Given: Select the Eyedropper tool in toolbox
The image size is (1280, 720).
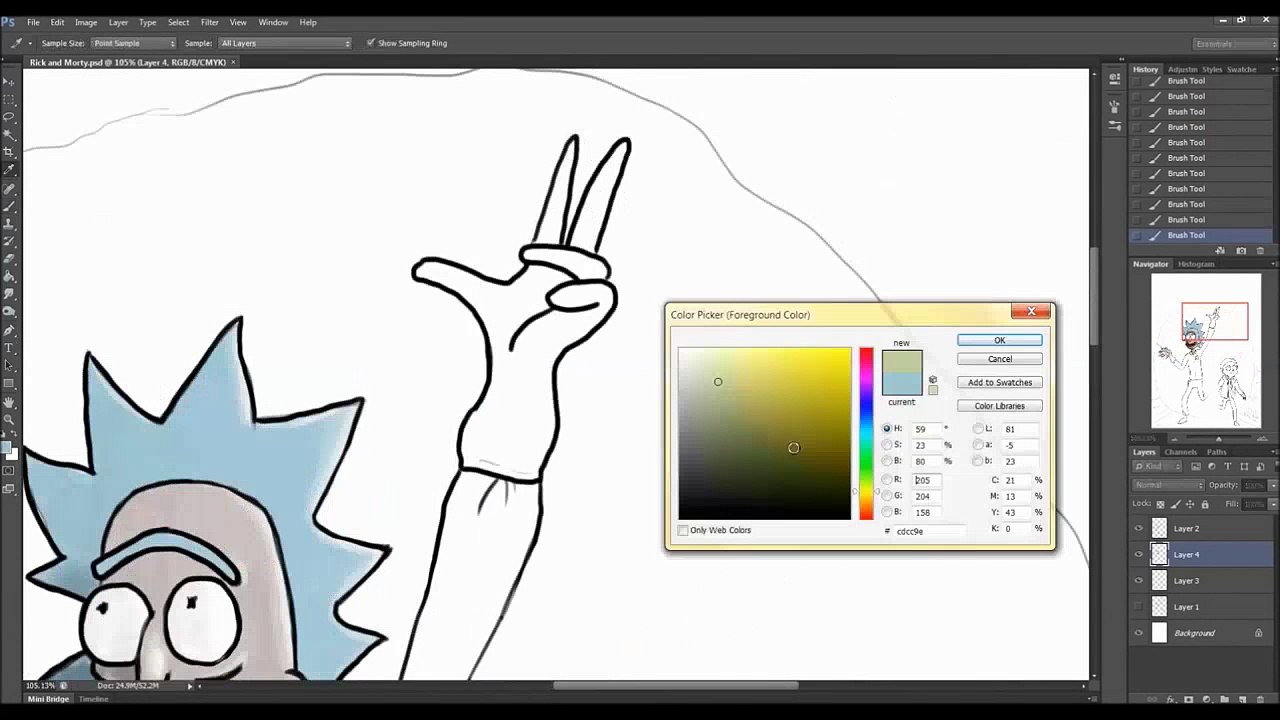Looking at the screenshot, I should pos(9,170).
